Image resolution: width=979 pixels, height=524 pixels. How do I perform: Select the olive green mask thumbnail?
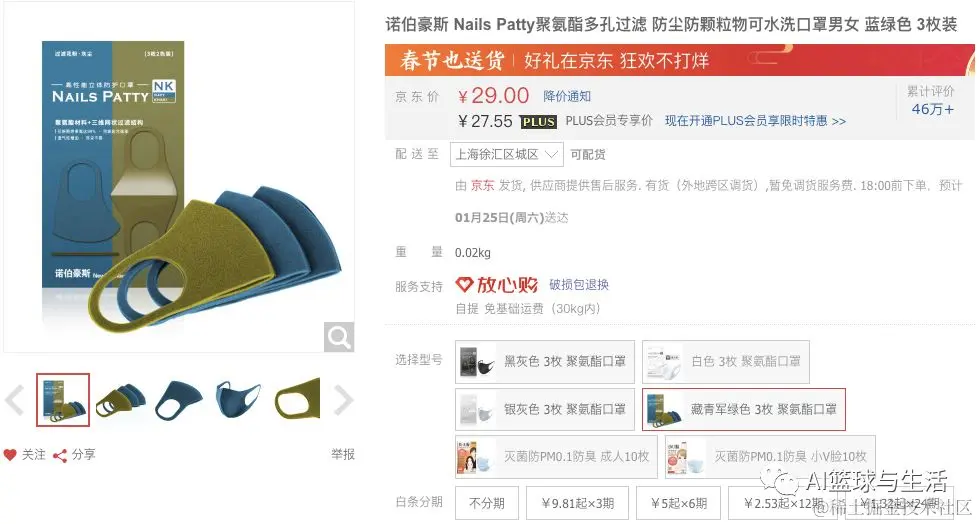click(x=298, y=400)
